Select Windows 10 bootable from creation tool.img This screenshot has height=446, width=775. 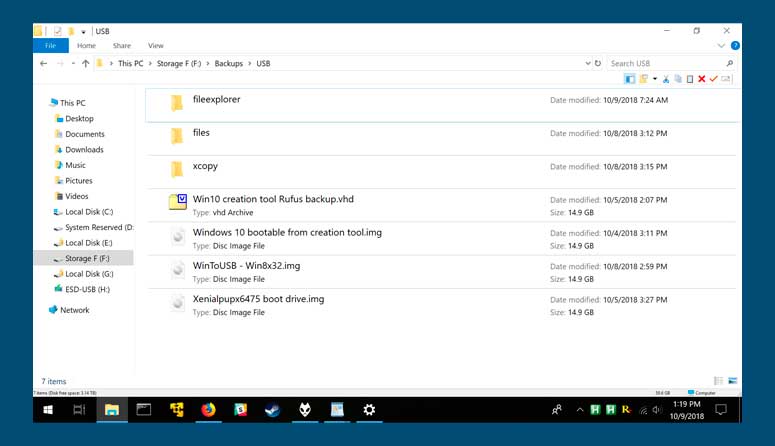point(442,238)
